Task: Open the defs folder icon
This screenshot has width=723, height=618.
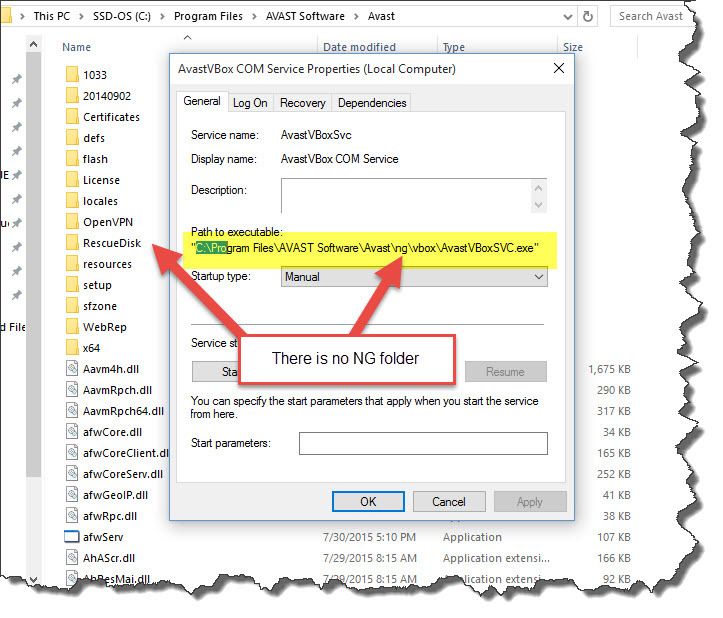Action: 72,137
